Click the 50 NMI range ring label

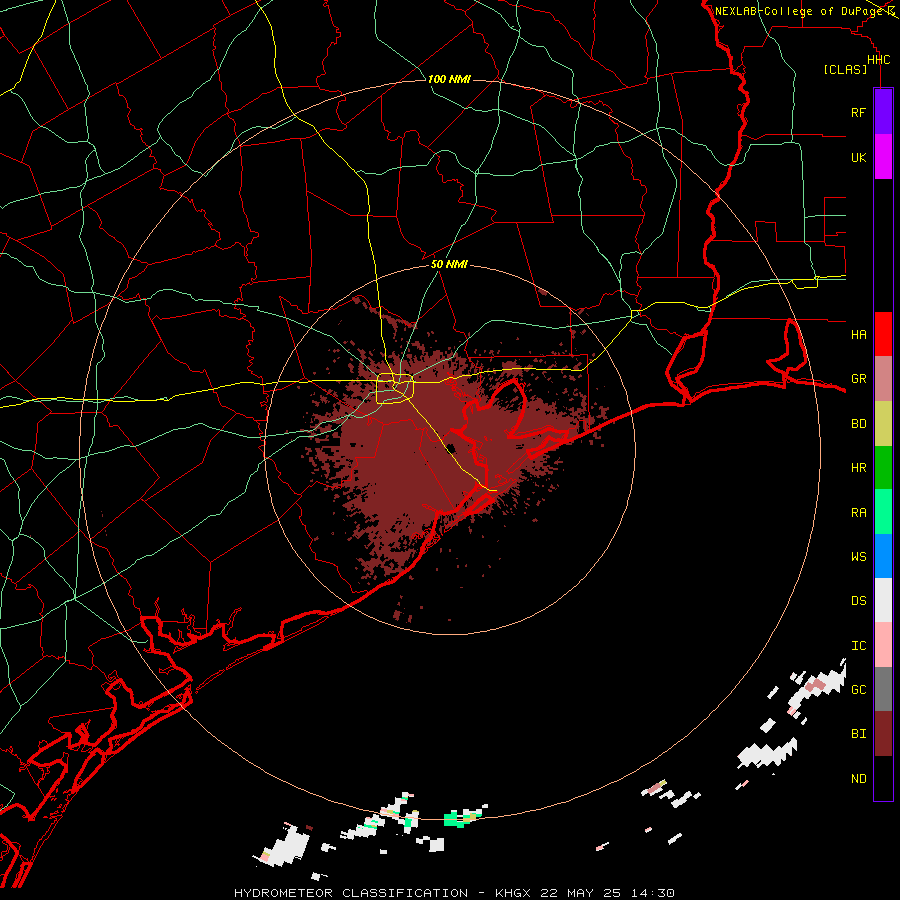click(449, 264)
